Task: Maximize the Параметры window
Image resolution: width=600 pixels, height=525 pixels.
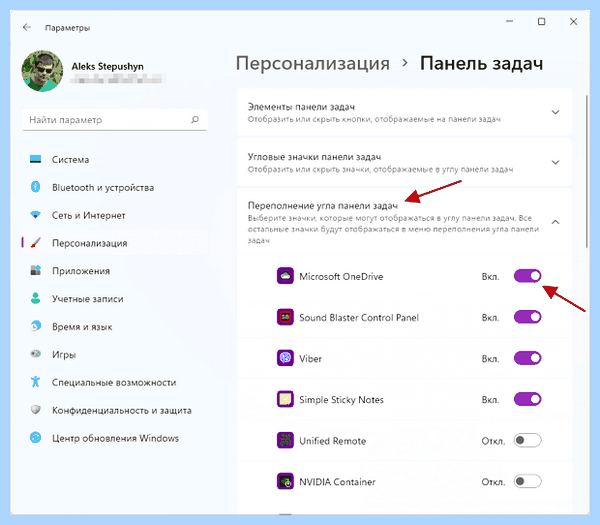Action: [541, 21]
